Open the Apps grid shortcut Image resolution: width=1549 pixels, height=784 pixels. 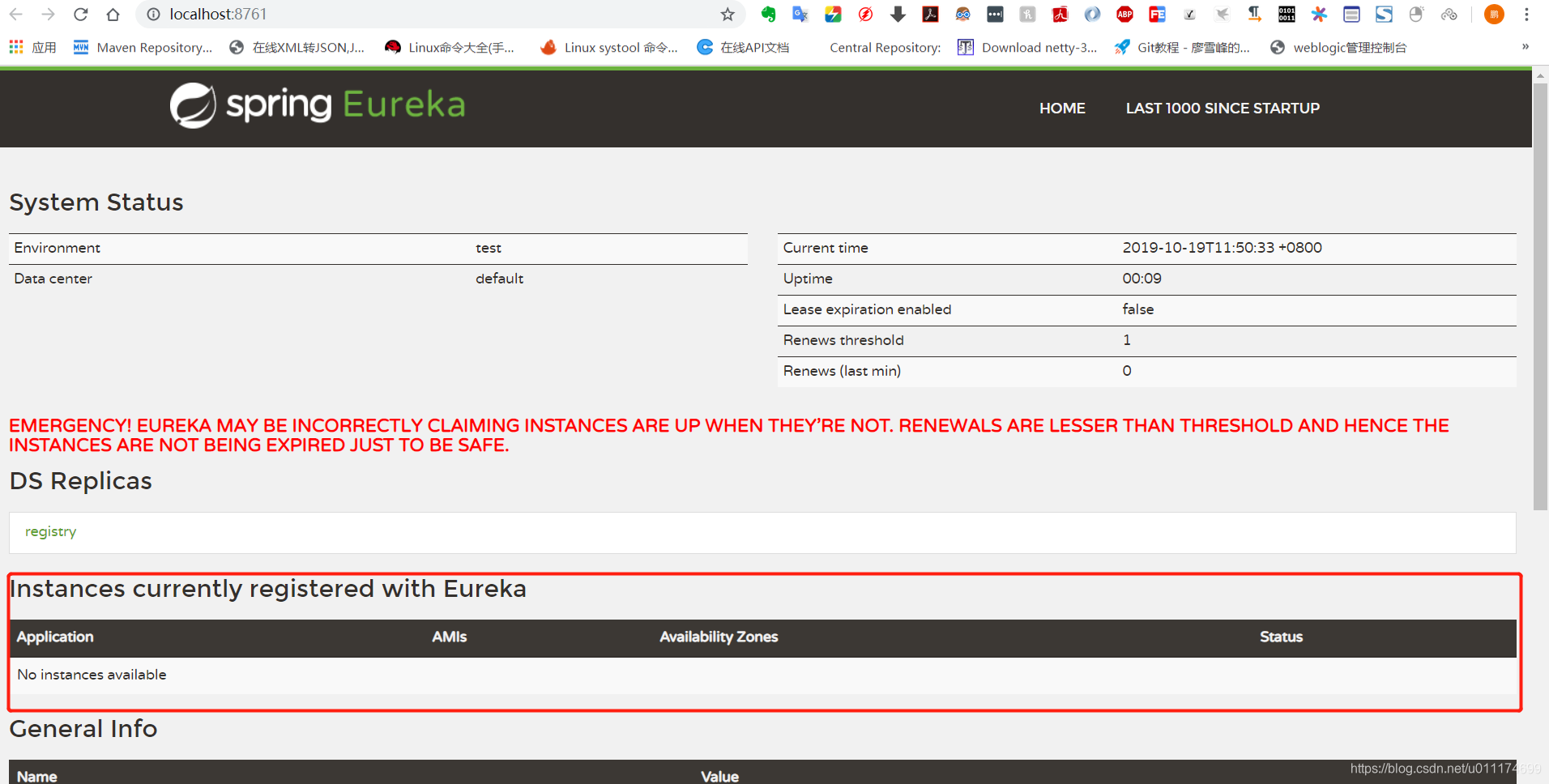coord(32,48)
